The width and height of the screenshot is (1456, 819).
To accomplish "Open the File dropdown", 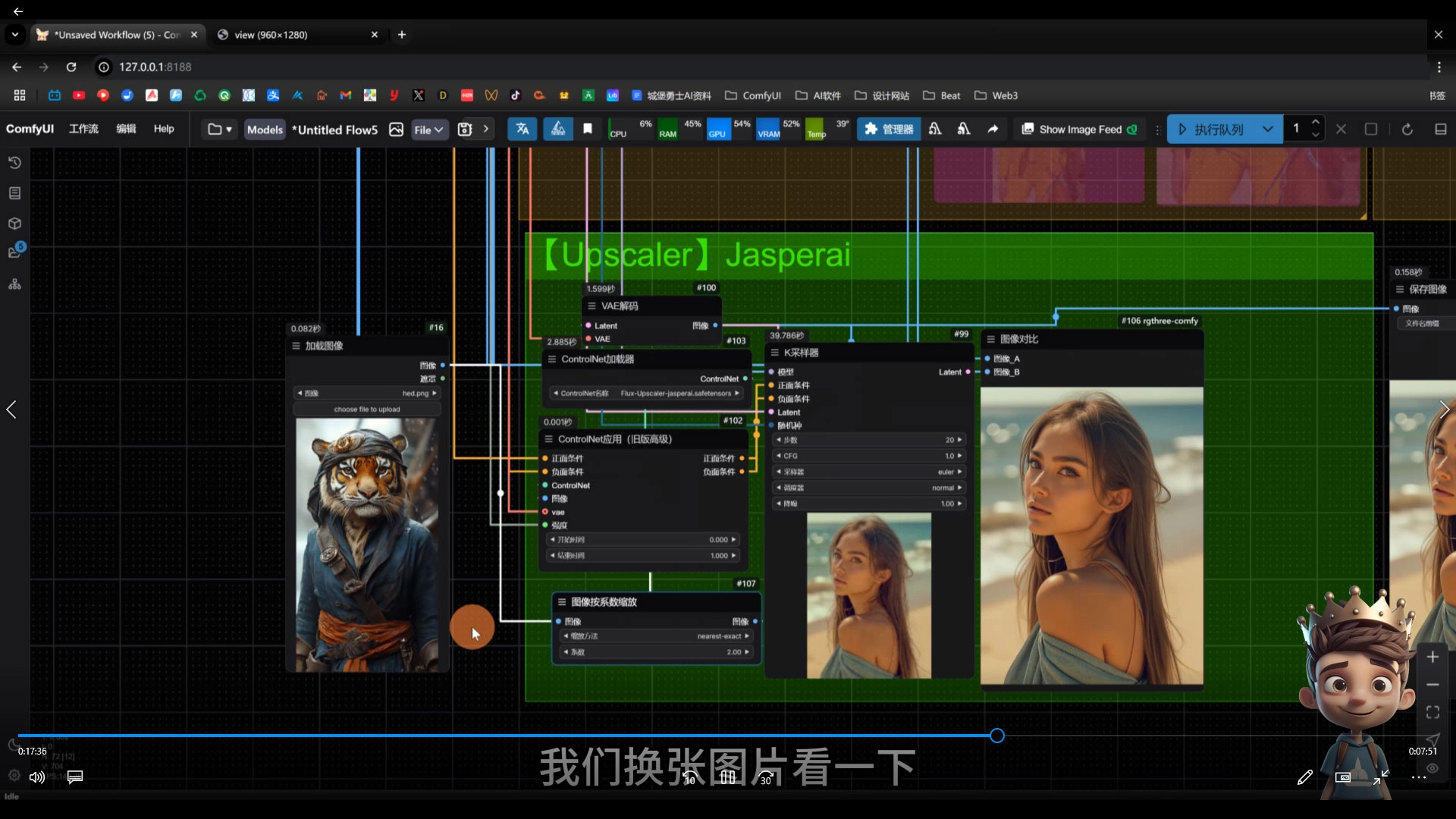I will [x=428, y=129].
